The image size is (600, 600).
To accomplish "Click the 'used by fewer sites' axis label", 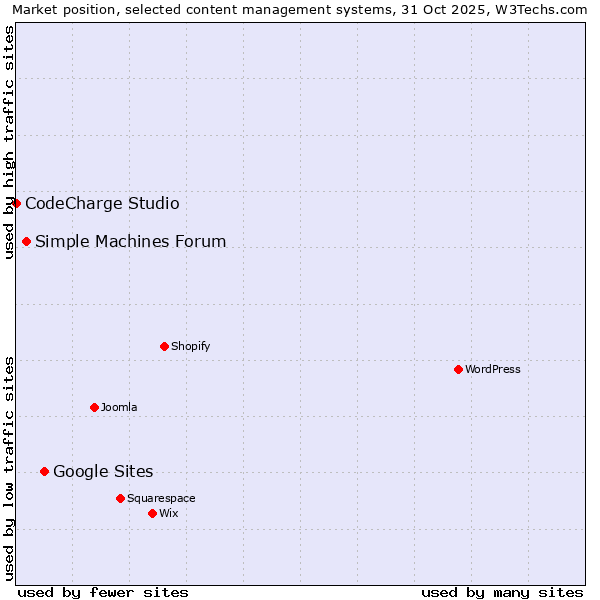I will tap(103, 592).
